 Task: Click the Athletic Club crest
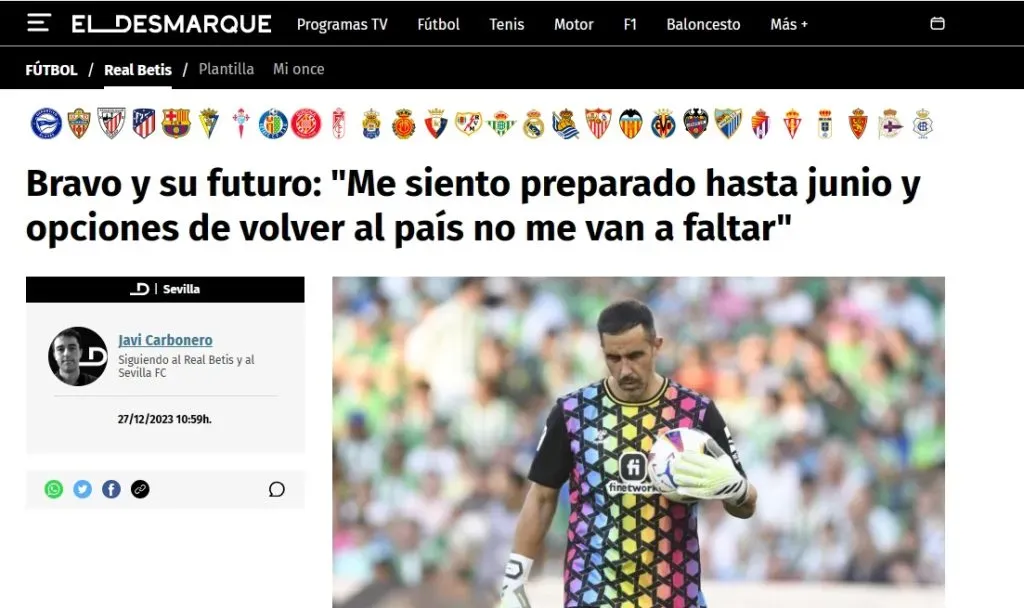(111, 123)
